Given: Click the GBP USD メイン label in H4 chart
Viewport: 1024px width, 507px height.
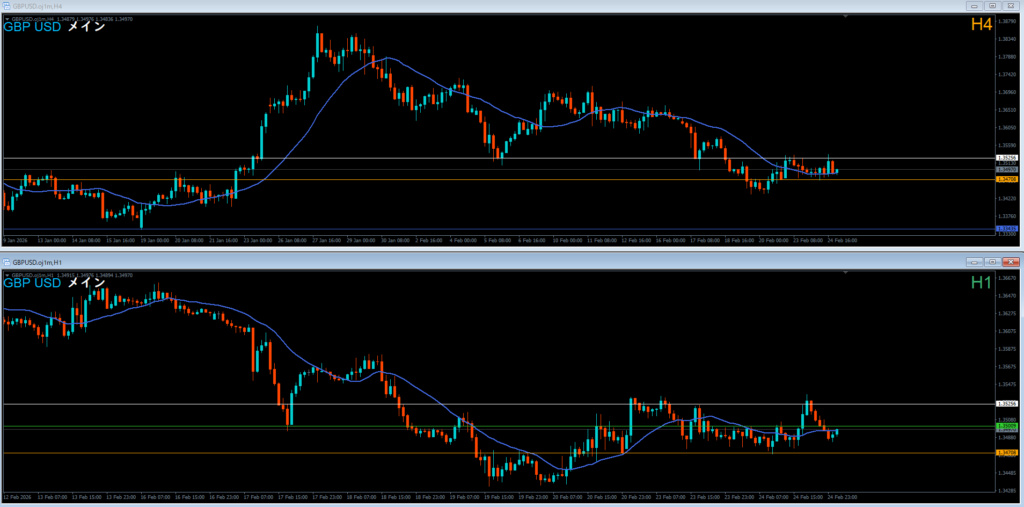Looking at the screenshot, I should click(x=54, y=27).
